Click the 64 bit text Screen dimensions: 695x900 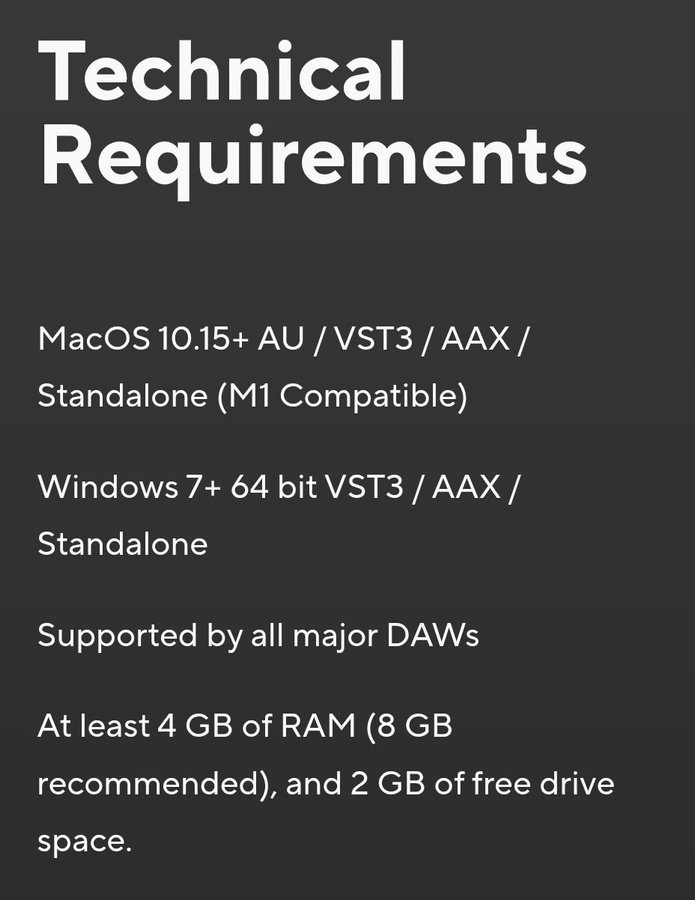pyautogui.click(x=274, y=486)
